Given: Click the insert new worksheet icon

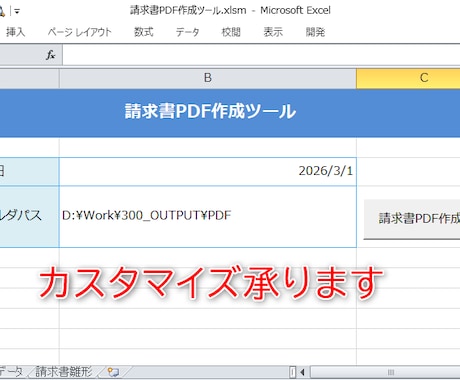Looking at the screenshot, I should [113, 372].
